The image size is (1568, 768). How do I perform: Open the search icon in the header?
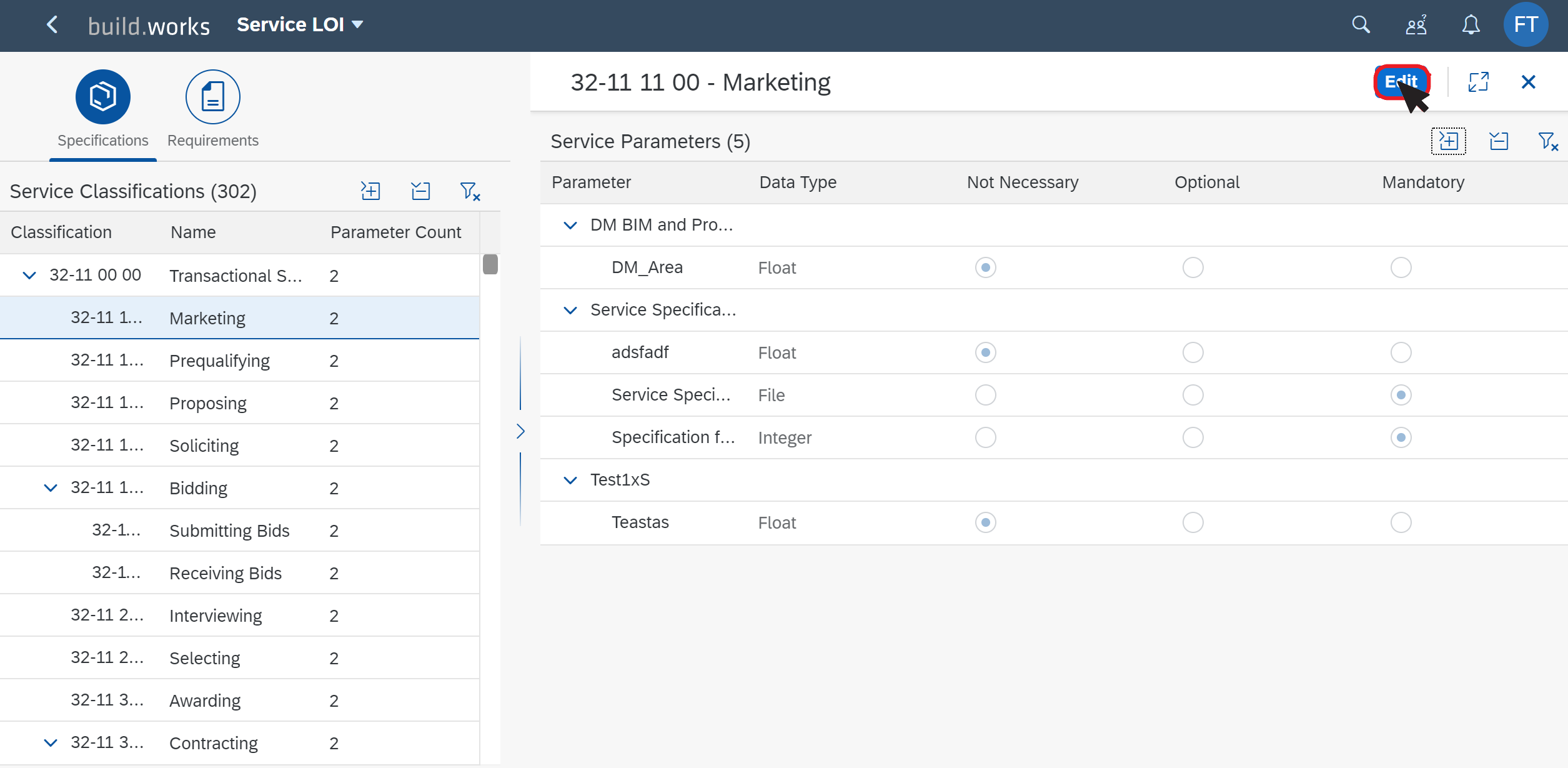[x=1361, y=25]
